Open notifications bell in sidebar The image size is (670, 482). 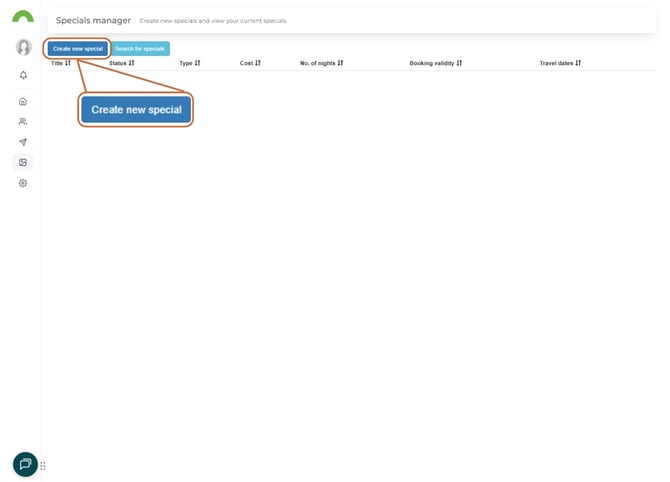pos(23,75)
